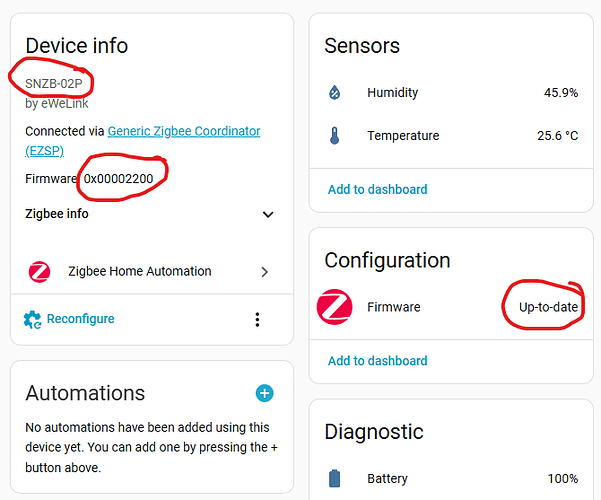Image resolution: width=601 pixels, height=500 pixels.
Task: Open the three-dot device menu
Action: pos(257,319)
